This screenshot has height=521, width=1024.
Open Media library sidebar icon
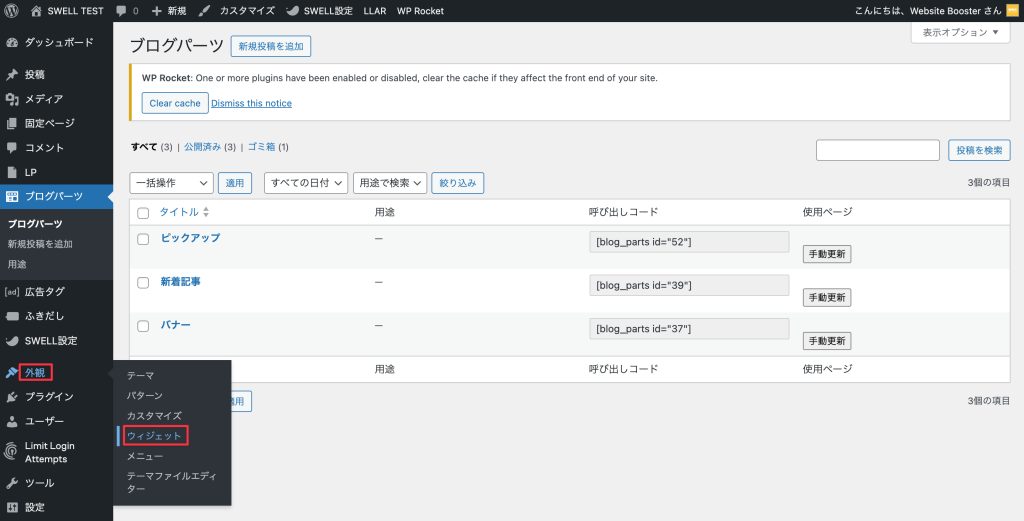tap(12, 99)
